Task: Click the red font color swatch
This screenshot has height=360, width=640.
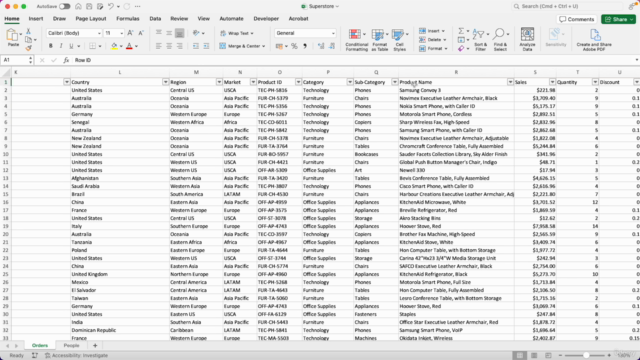Action: tap(129, 46)
